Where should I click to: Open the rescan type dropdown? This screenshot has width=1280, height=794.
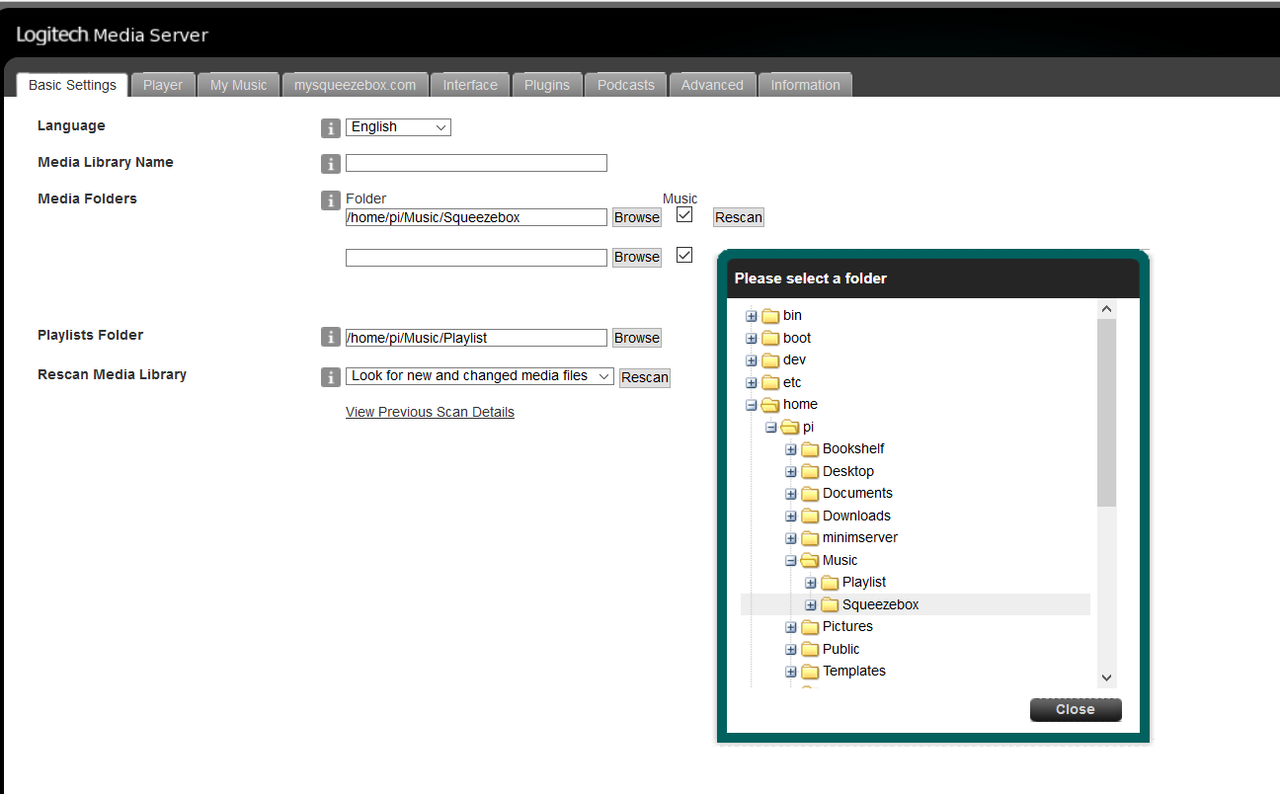click(x=480, y=376)
